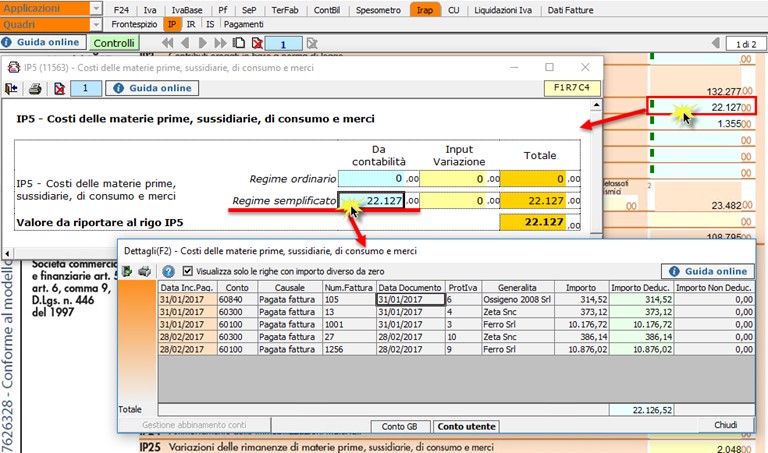Click Totale value 22.126,52
Viewport: 768px width, 453px height.
coord(641,410)
